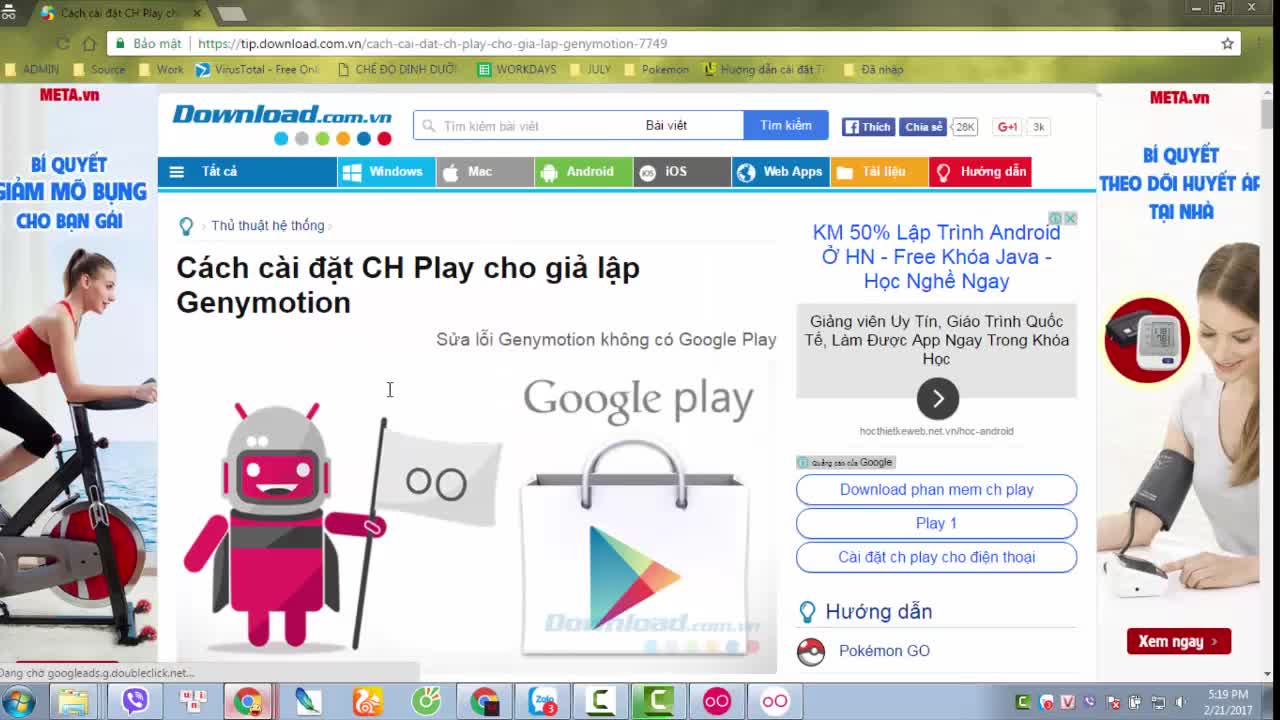Click the volume icon in system tray

pyautogui.click(x=1181, y=703)
